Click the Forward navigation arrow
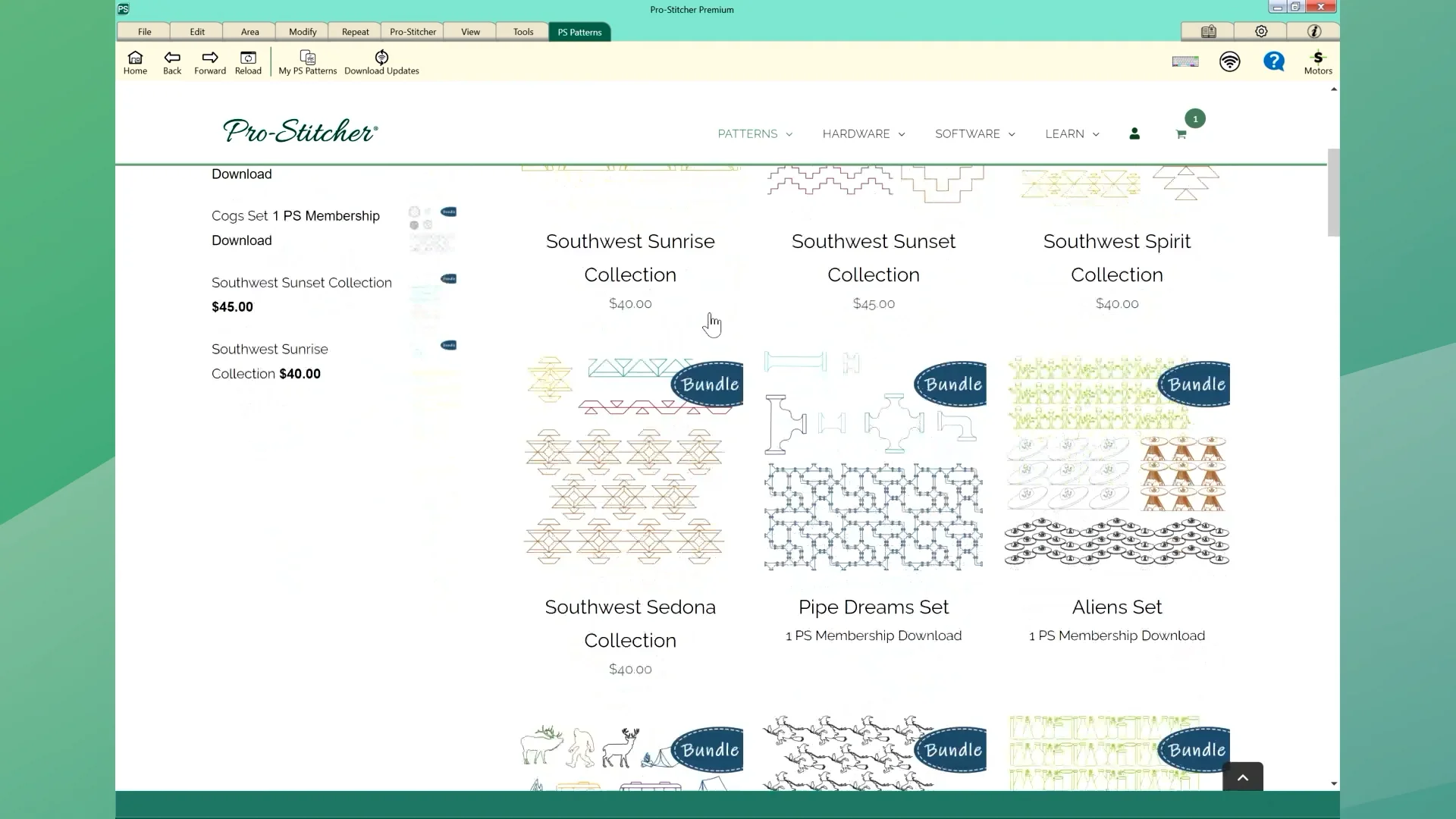1456x819 pixels. pyautogui.click(x=210, y=62)
